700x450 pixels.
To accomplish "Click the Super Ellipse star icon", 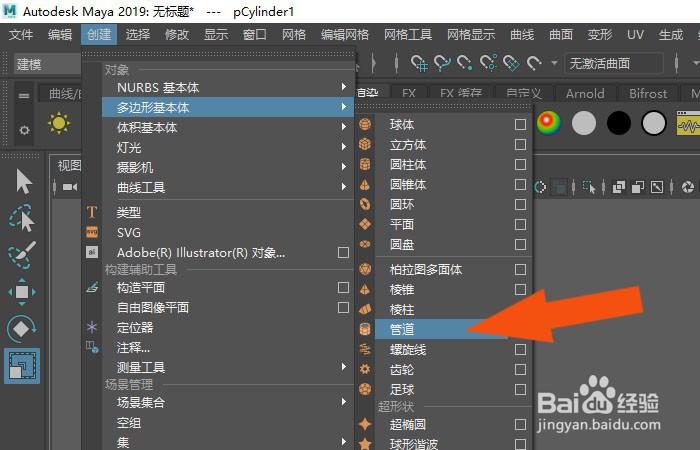I will [x=365, y=424].
